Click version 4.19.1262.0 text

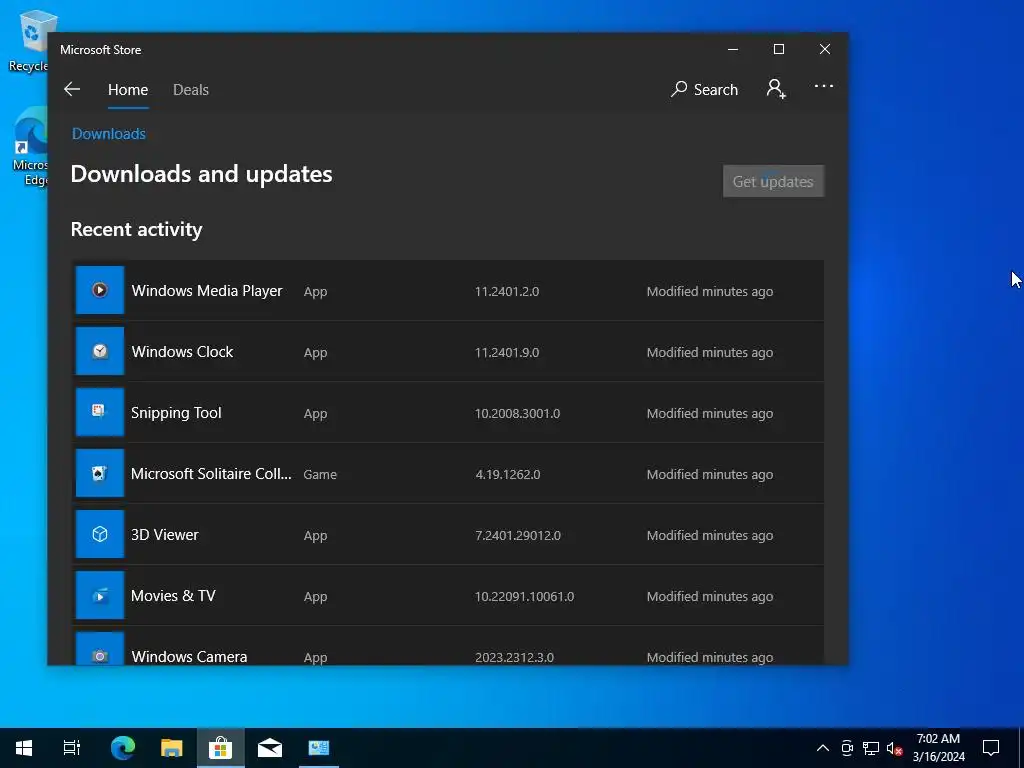(507, 475)
